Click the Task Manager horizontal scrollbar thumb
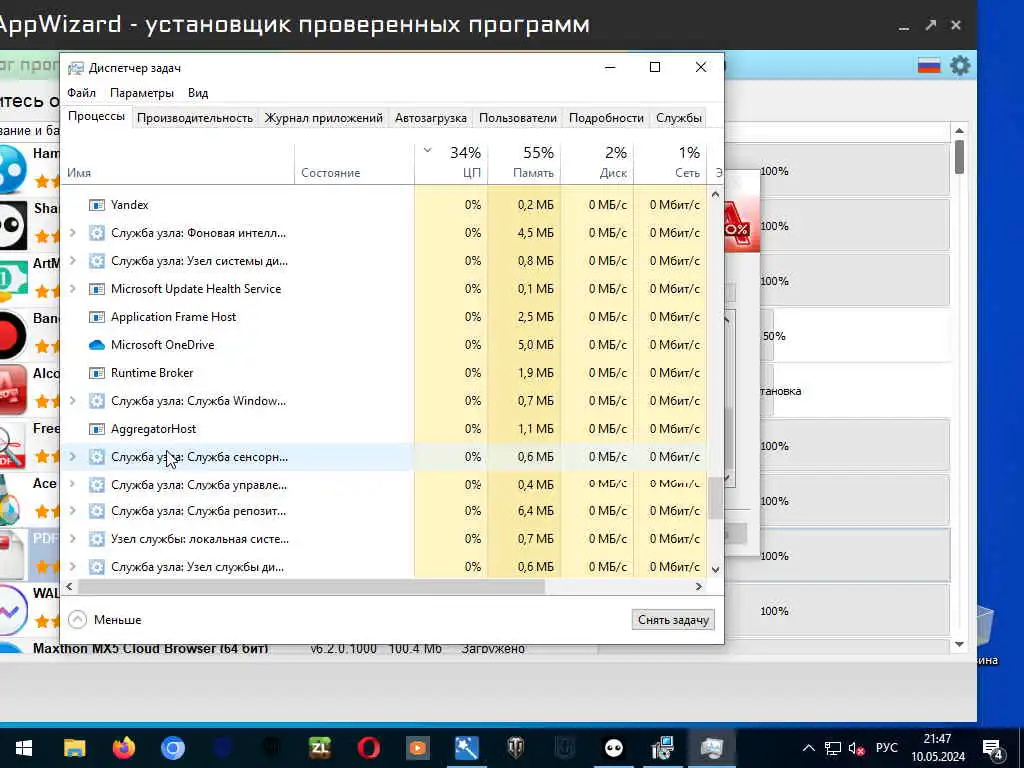This screenshot has width=1024, height=768. coord(312,586)
